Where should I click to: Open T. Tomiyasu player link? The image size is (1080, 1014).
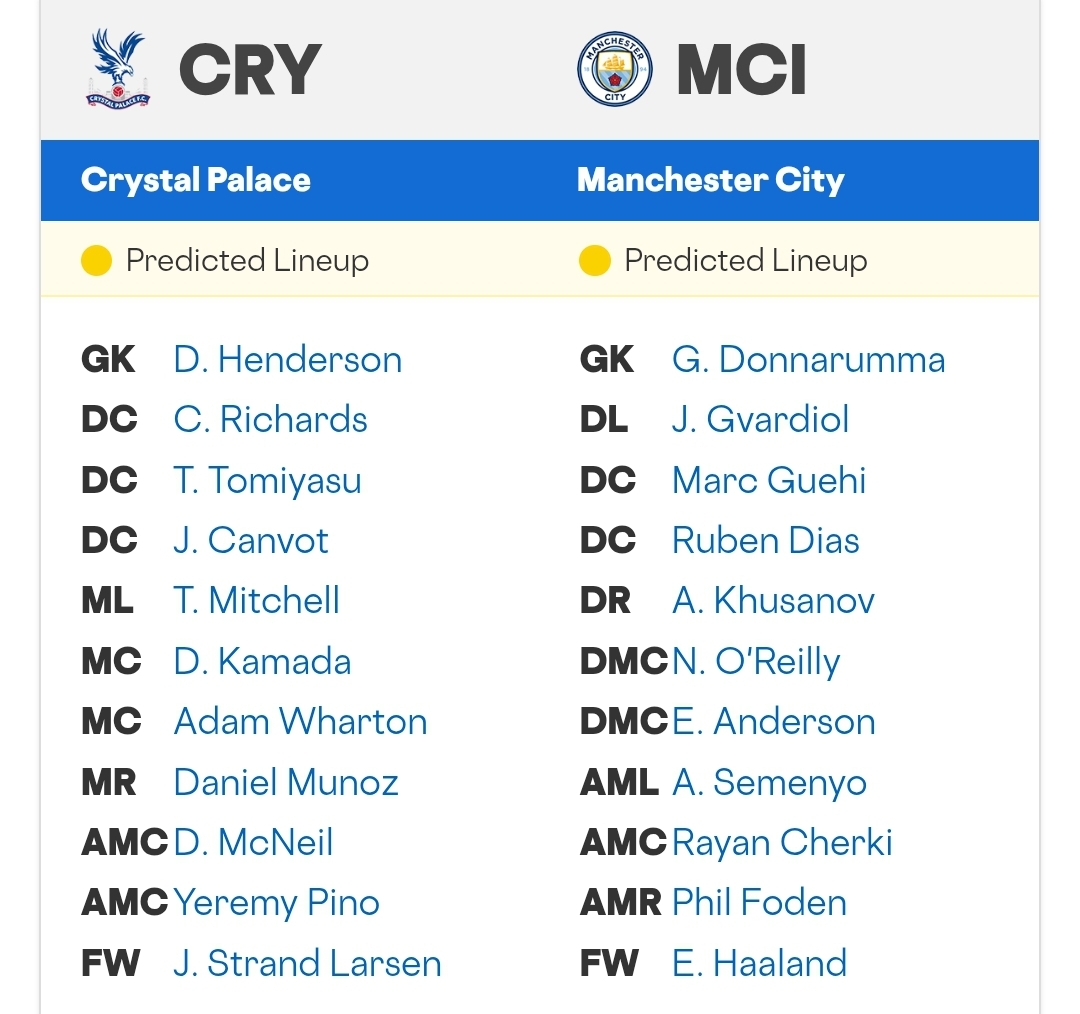pos(267,480)
